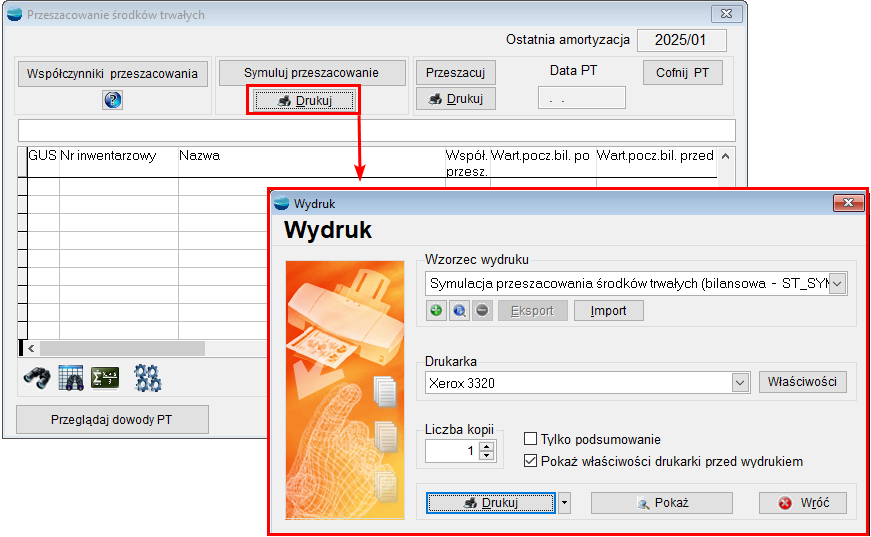Click Współ. przesz. column header

coord(467,163)
